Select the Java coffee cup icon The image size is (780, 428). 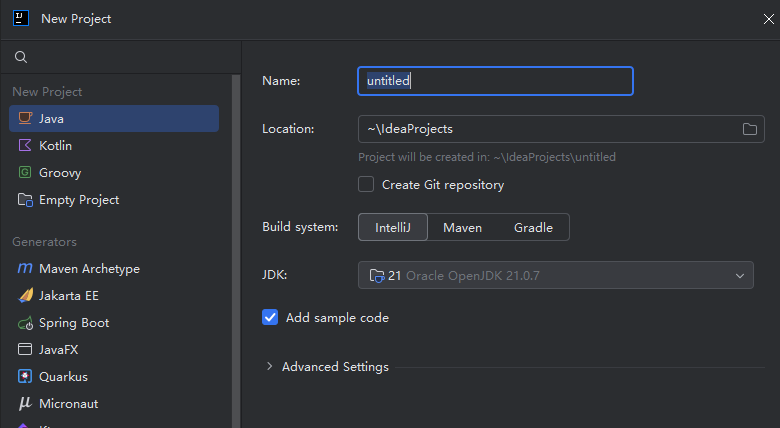tap(25, 118)
